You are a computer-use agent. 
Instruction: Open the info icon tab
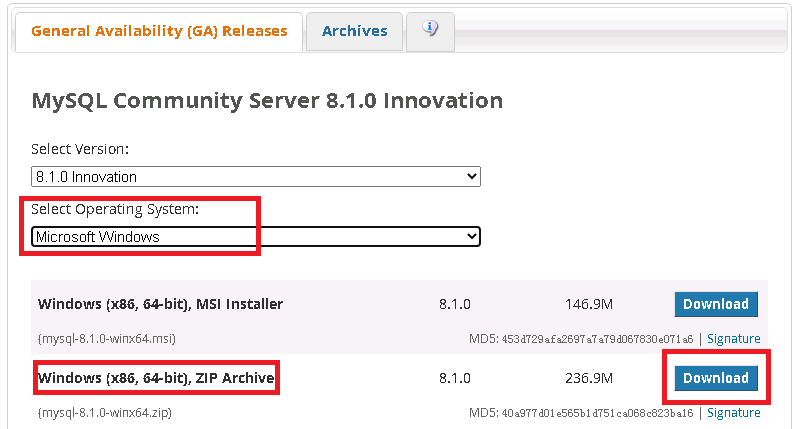coord(431,30)
